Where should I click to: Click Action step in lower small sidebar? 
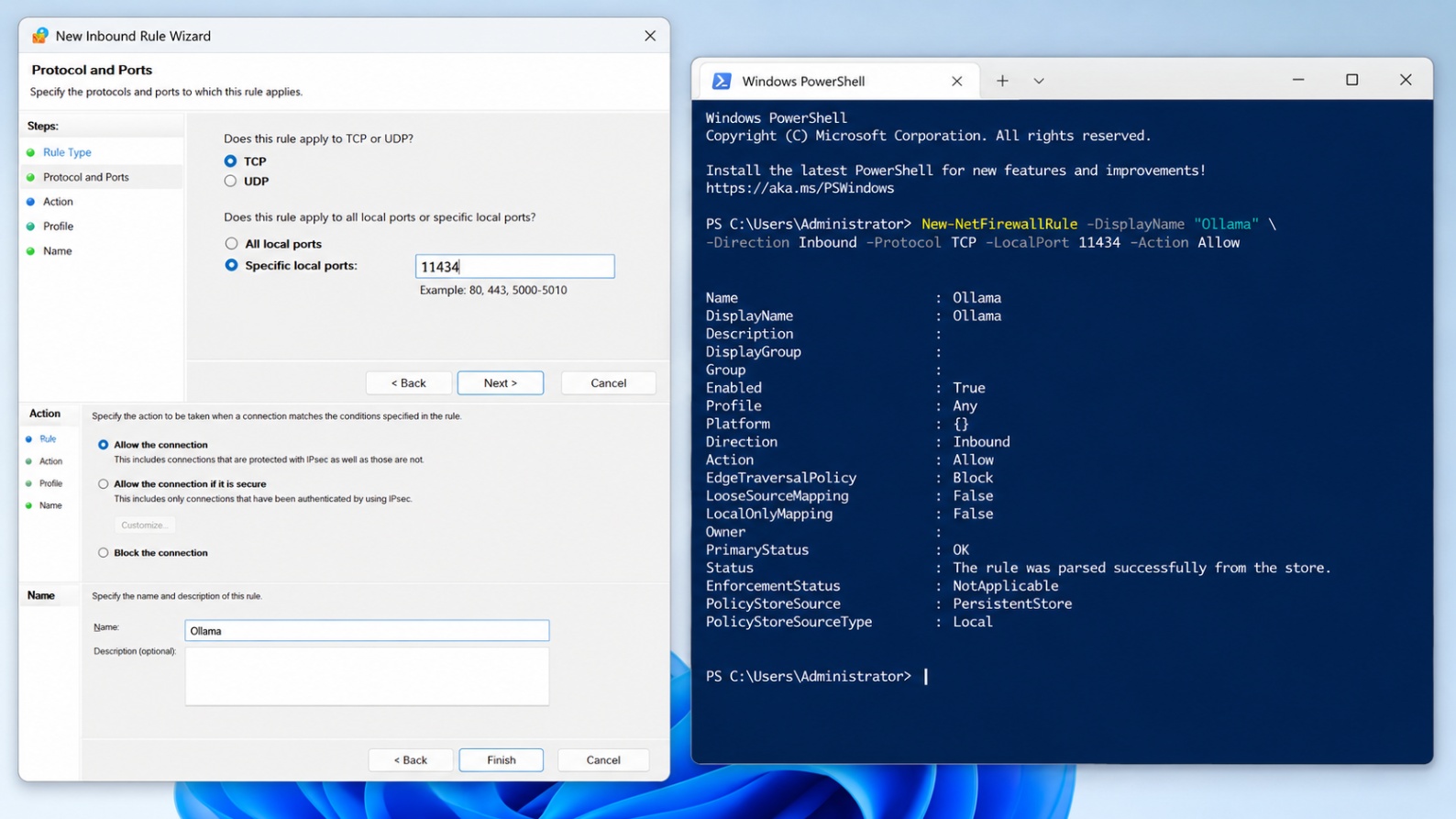(x=50, y=461)
